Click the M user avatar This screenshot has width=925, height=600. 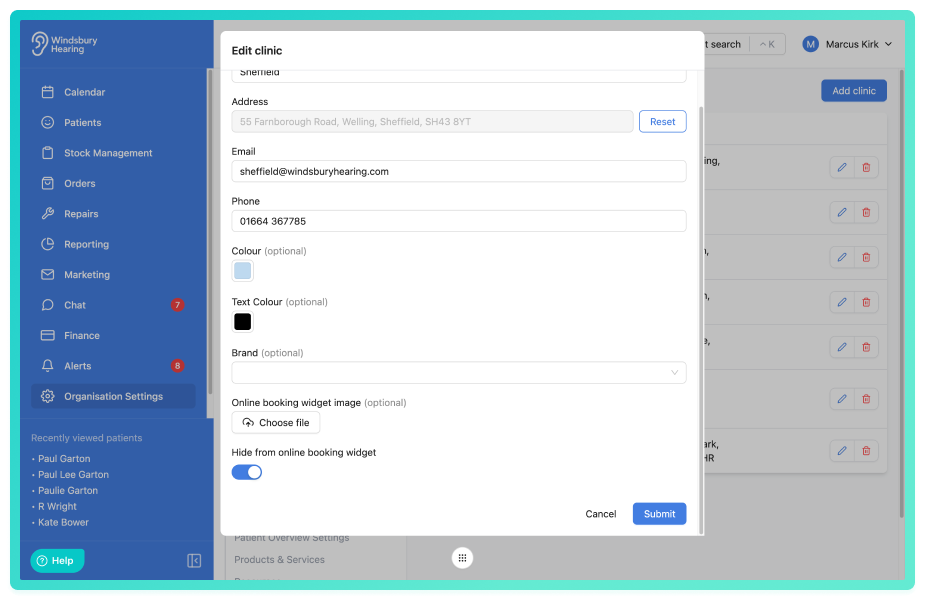[x=811, y=44]
